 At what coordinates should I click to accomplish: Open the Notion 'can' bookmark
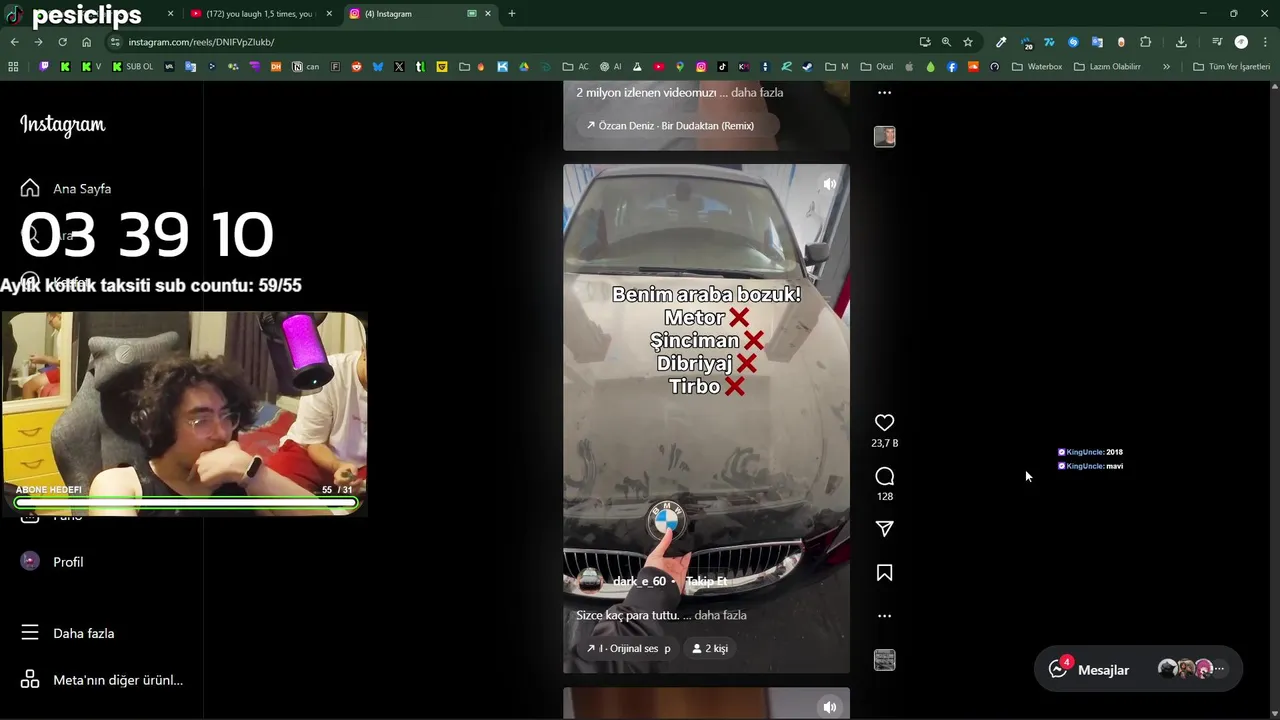[305, 67]
